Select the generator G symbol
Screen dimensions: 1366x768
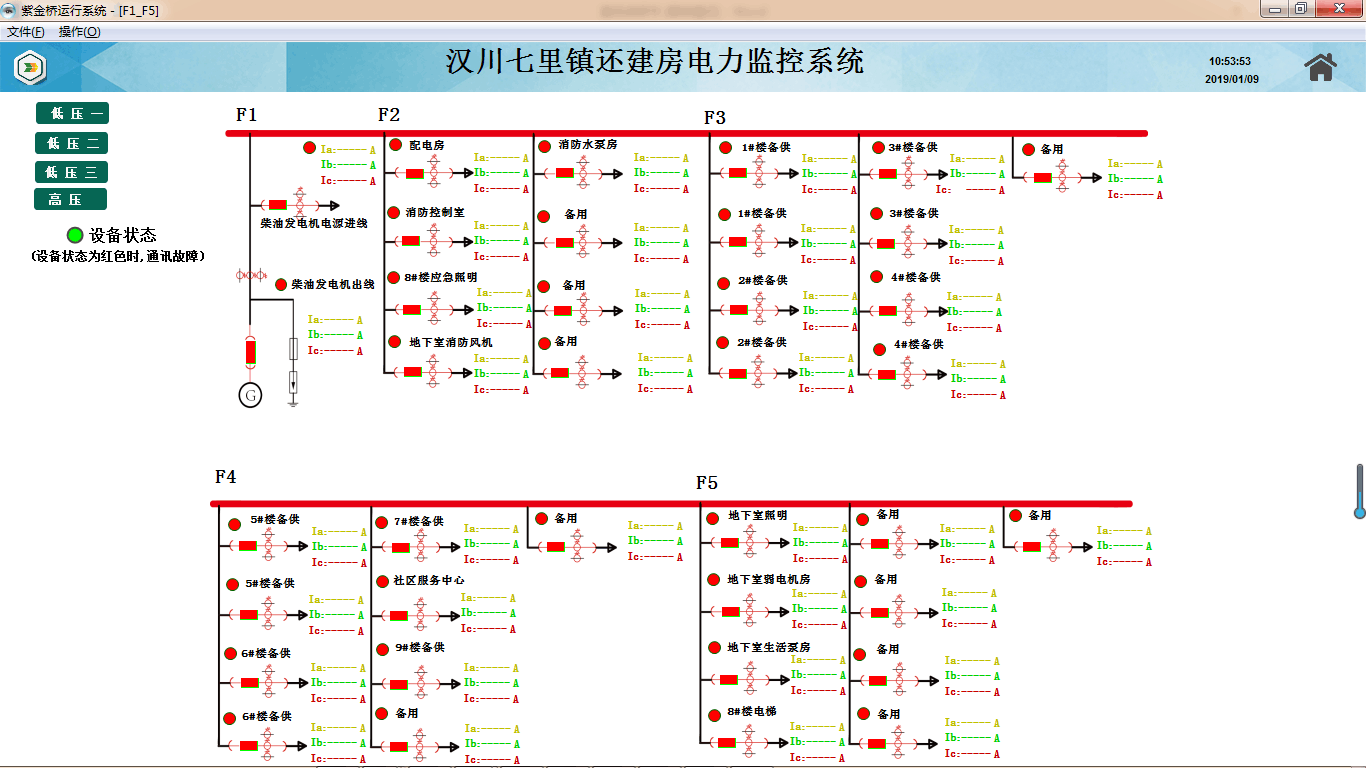coord(251,395)
